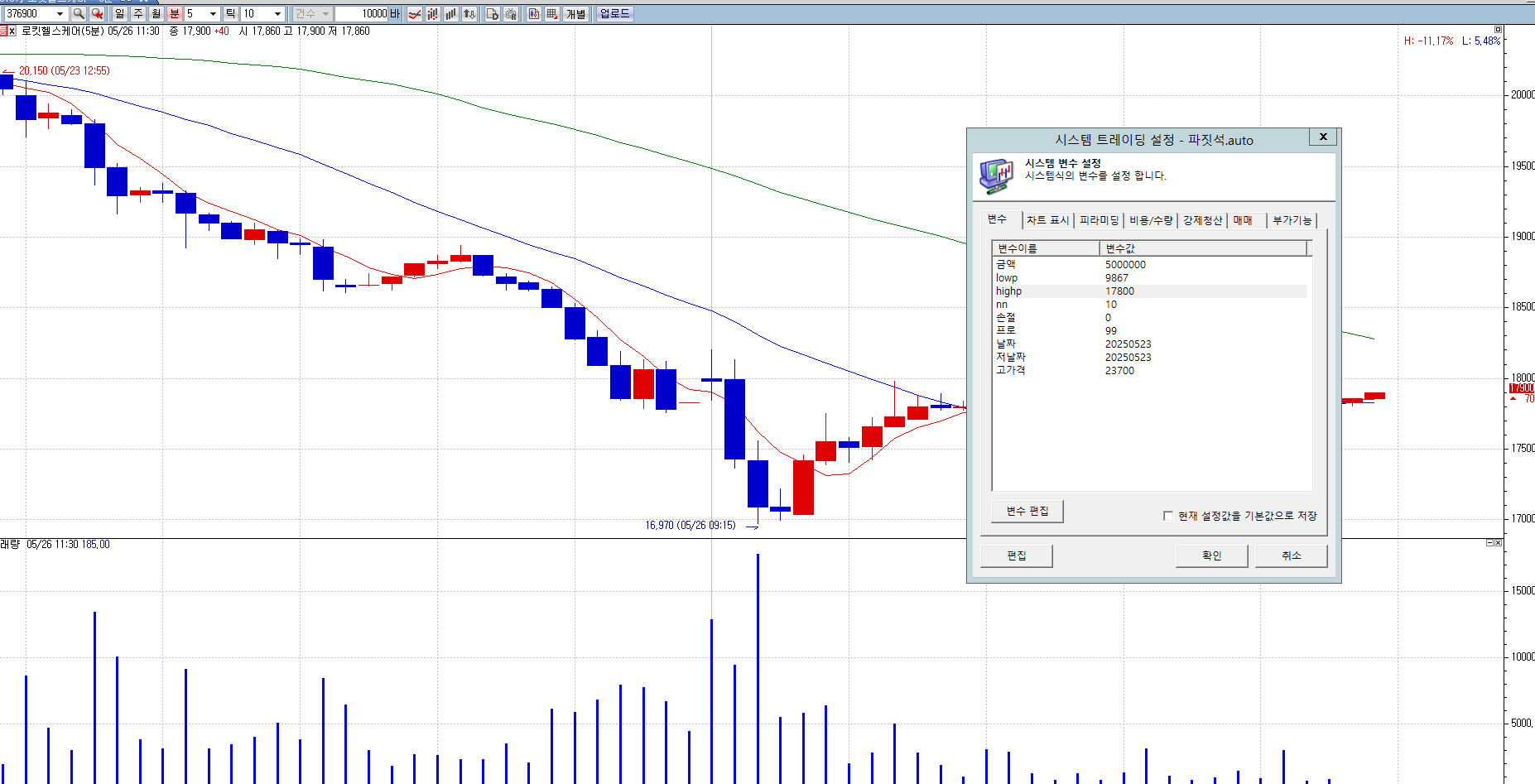This screenshot has width=1535, height=784.
Task: Switch to the 차트 표시 tab
Action: tap(1047, 220)
